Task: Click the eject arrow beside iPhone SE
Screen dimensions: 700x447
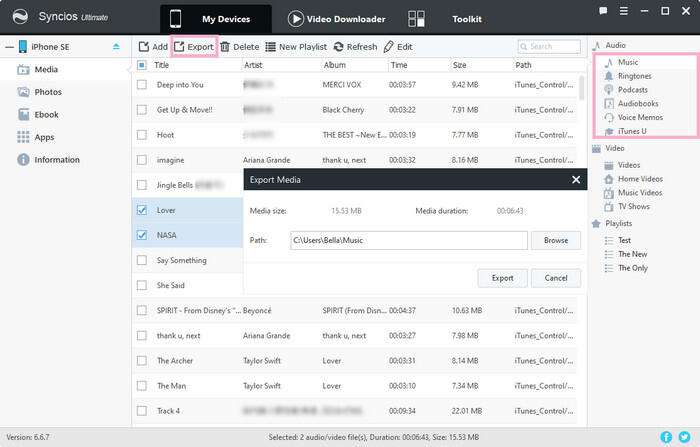Action: coord(115,47)
